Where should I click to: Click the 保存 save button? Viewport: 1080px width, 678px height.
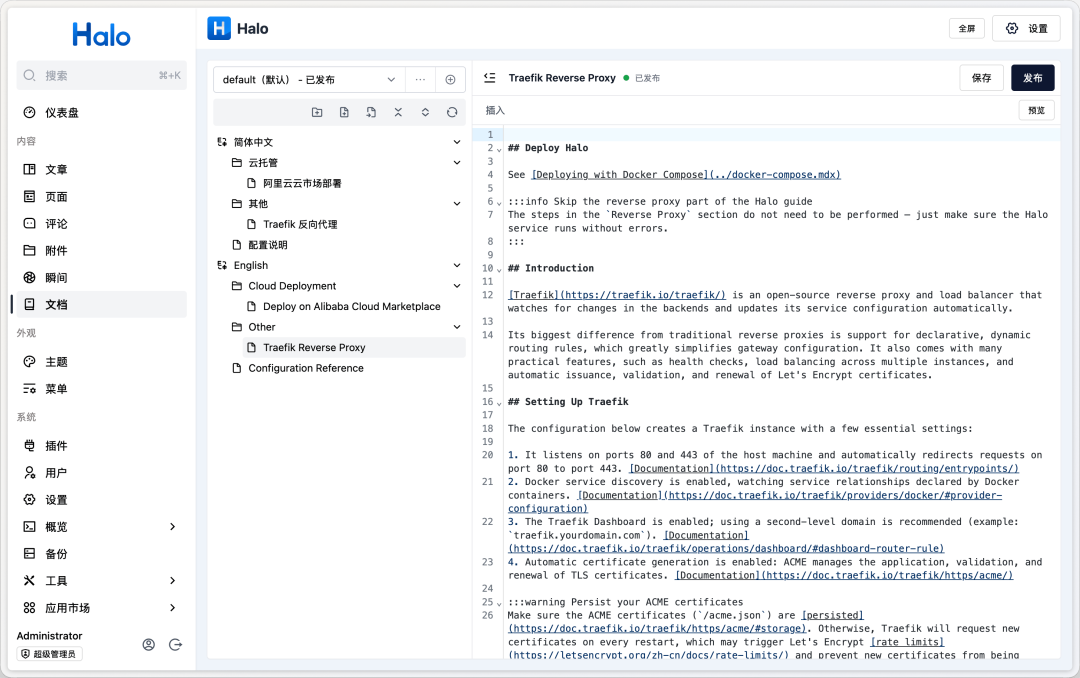(982, 78)
